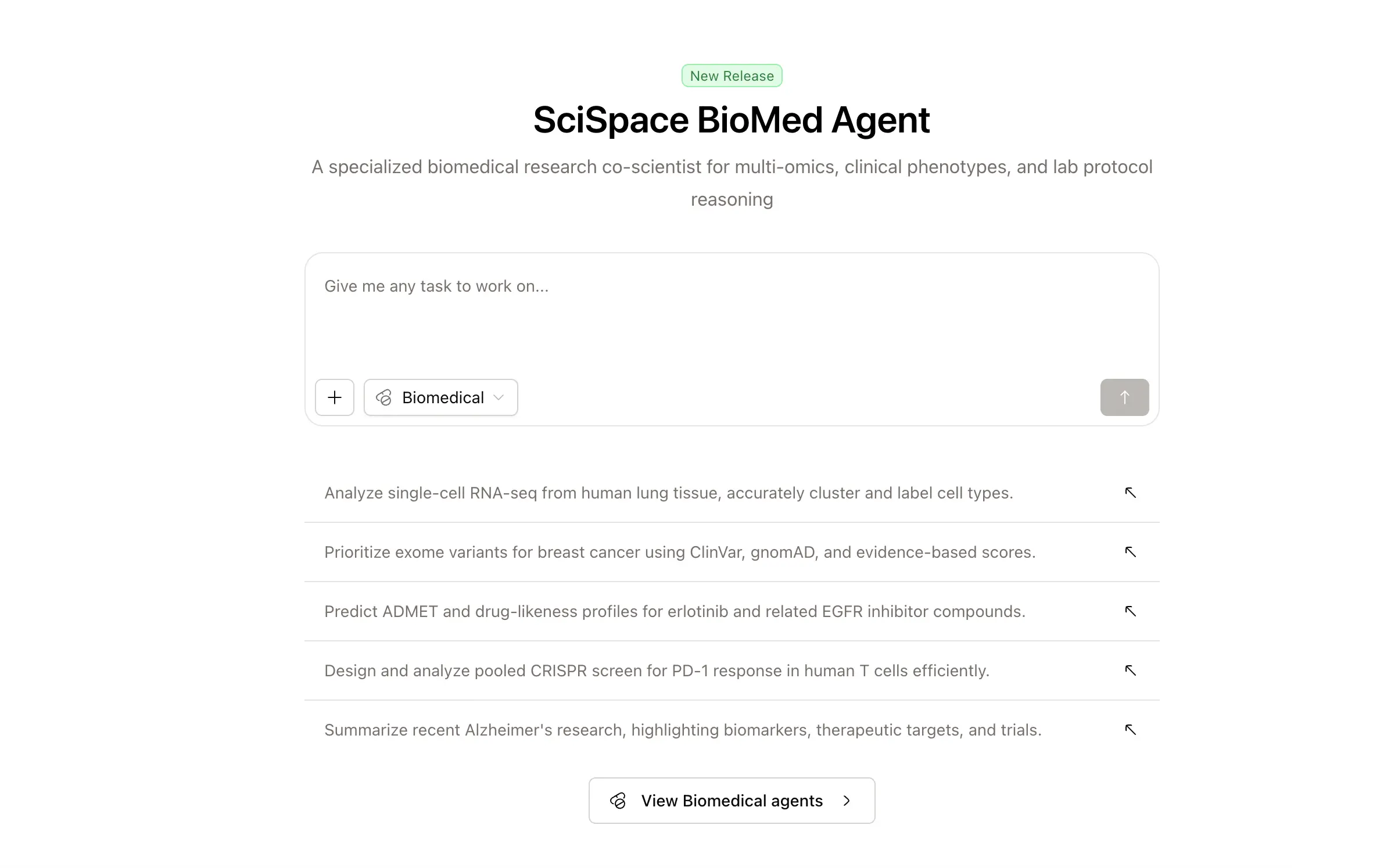Viewport: 1391px width, 868px height.
Task: Click the arrow icon next to the ADMET suggestion
Action: (1130, 611)
